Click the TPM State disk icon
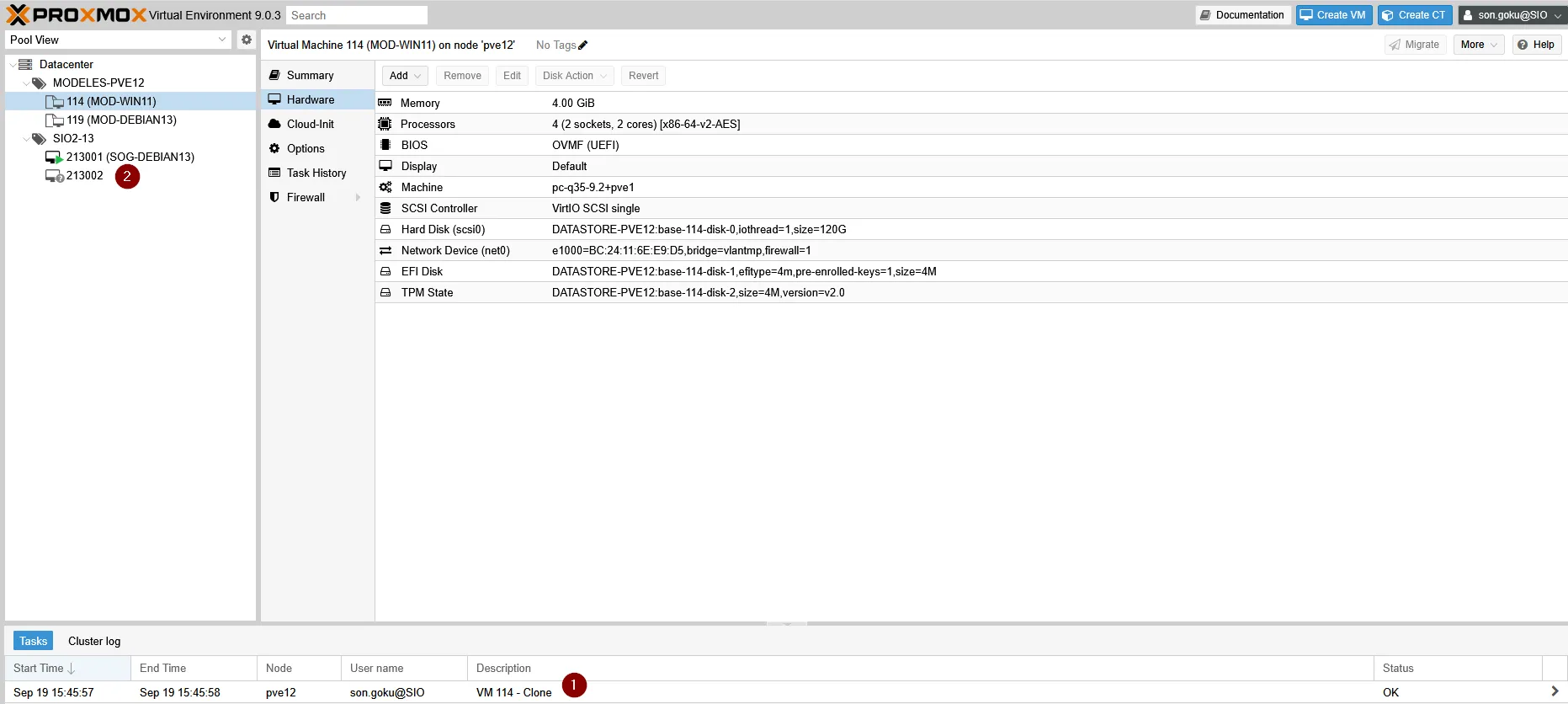 [385, 293]
